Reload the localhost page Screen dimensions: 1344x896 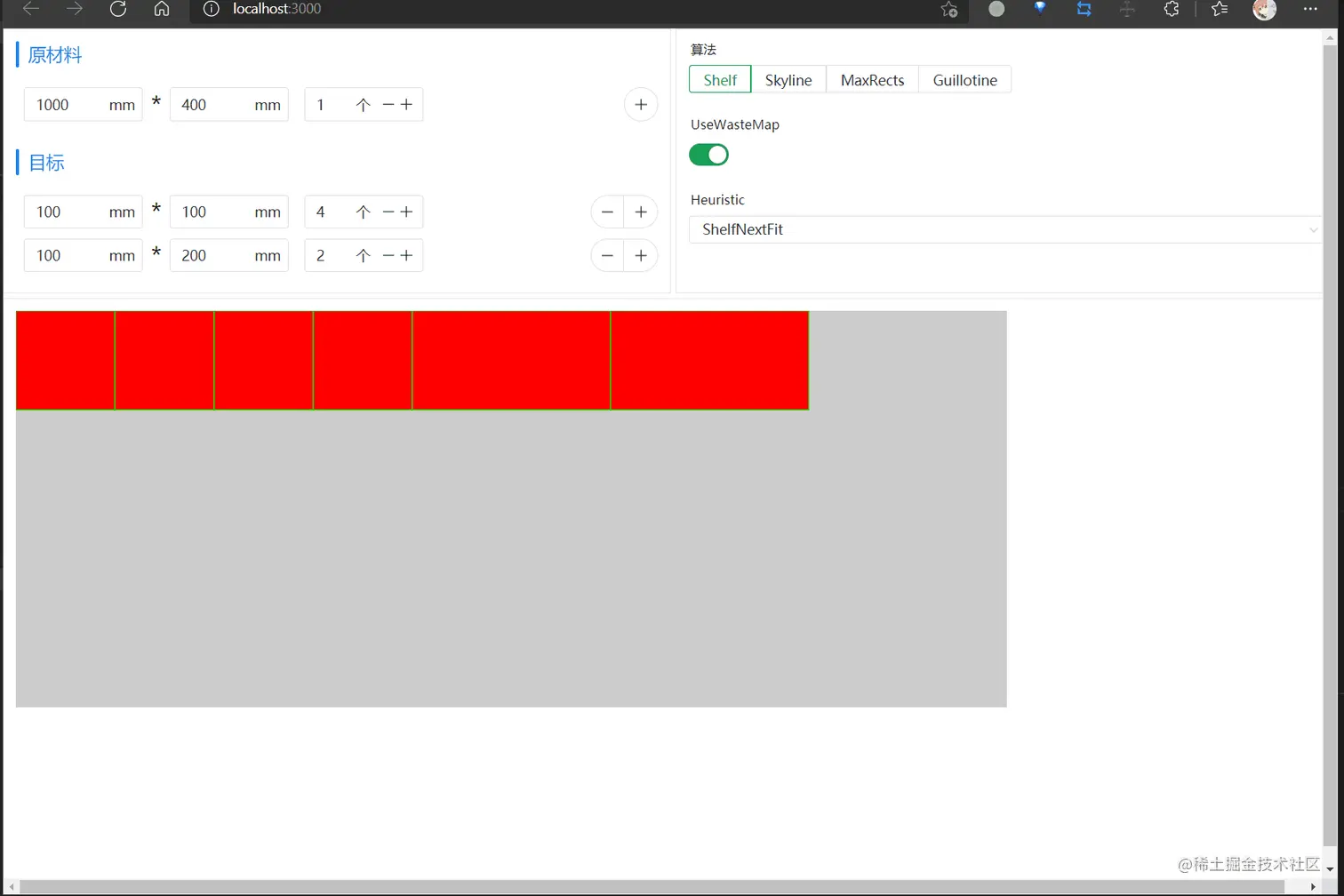coord(117,9)
